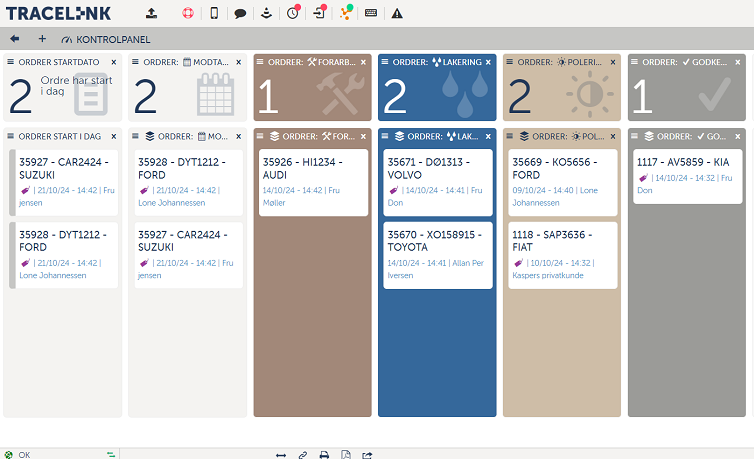Image resolution: width=754 pixels, height=459 pixels.
Task: Click the warning triangle icon
Action: tap(397, 14)
